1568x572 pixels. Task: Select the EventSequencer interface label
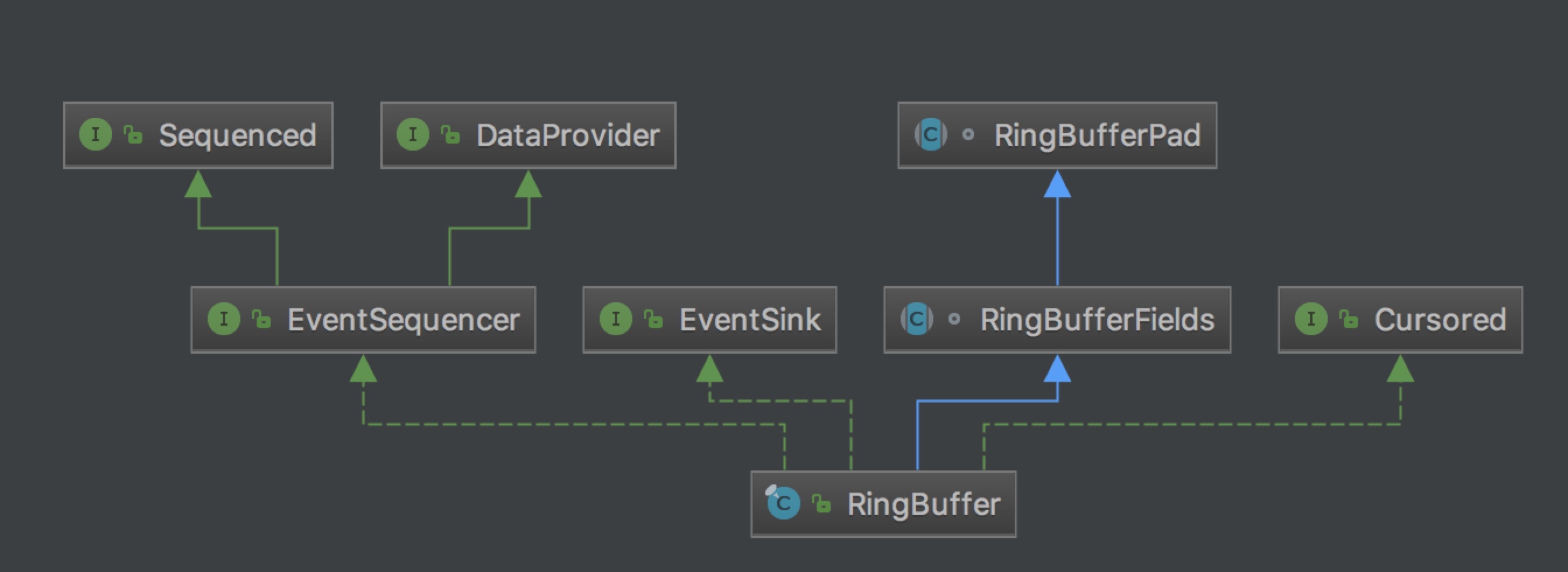tap(403, 320)
